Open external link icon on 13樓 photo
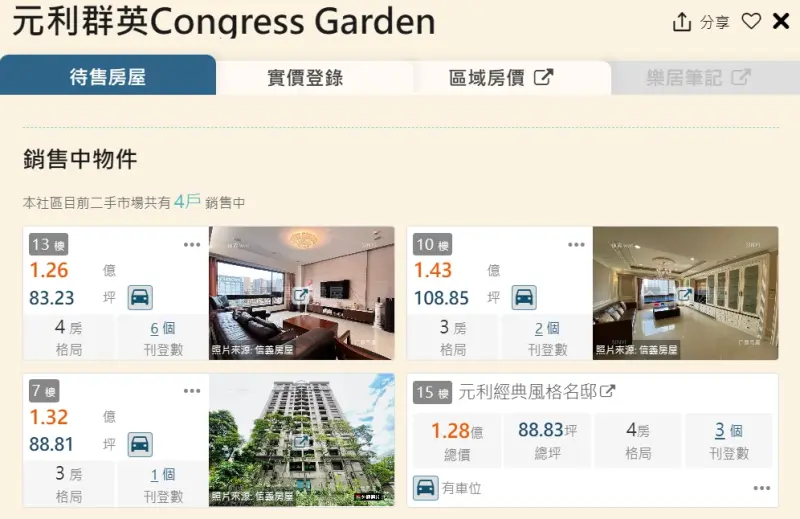800x519 pixels. [x=301, y=294]
